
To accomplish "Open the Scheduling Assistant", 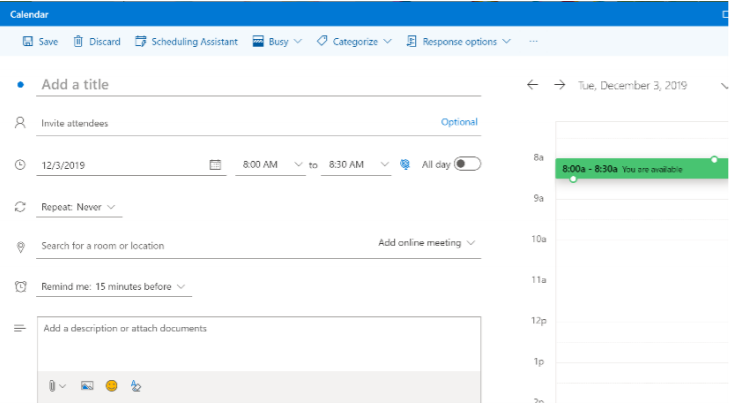I will pyautogui.click(x=187, y=42).
